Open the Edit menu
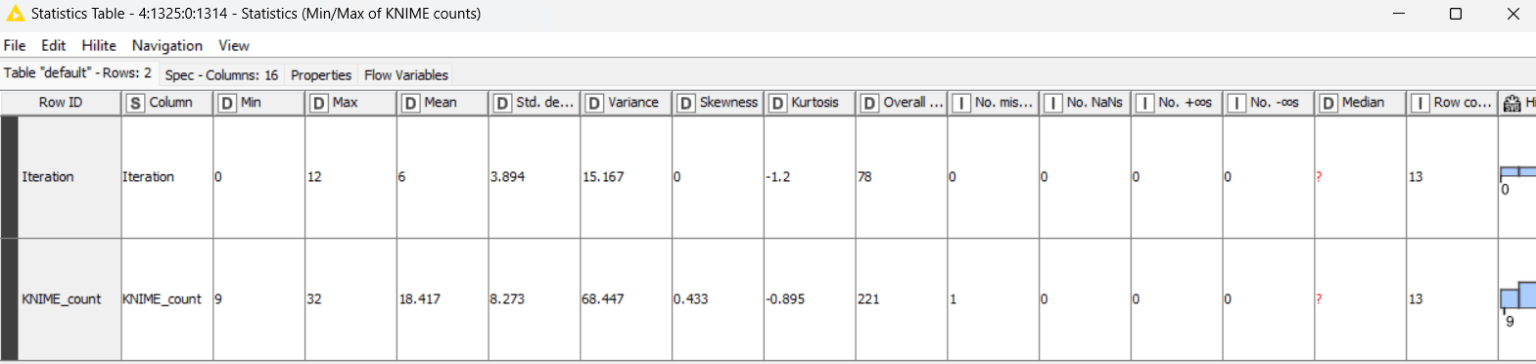 [53, 45]
